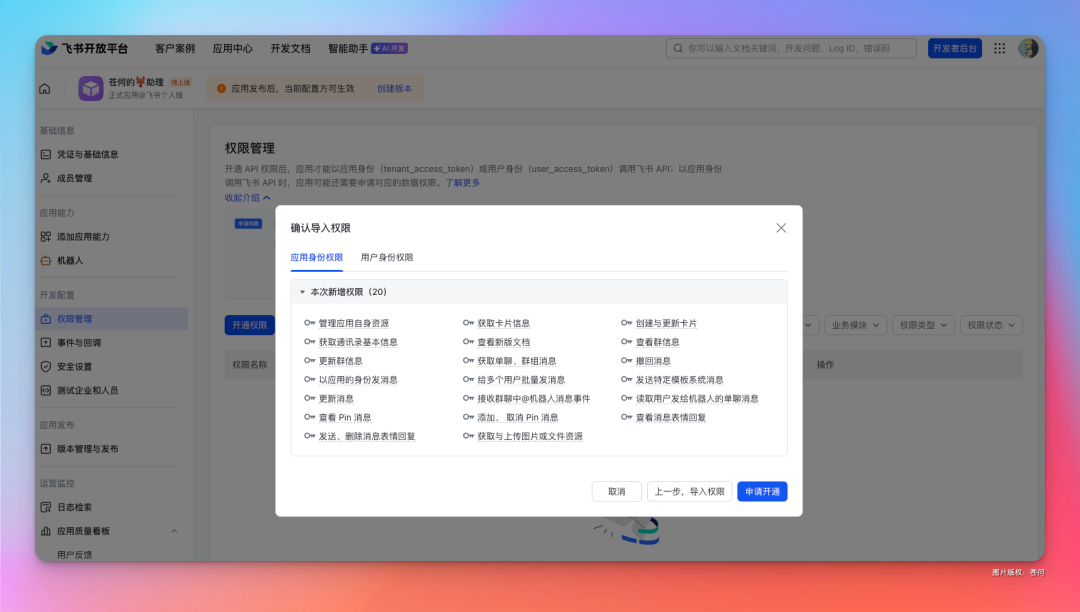
Task: Click the 申请开通 button
Action: click(763, 491)
